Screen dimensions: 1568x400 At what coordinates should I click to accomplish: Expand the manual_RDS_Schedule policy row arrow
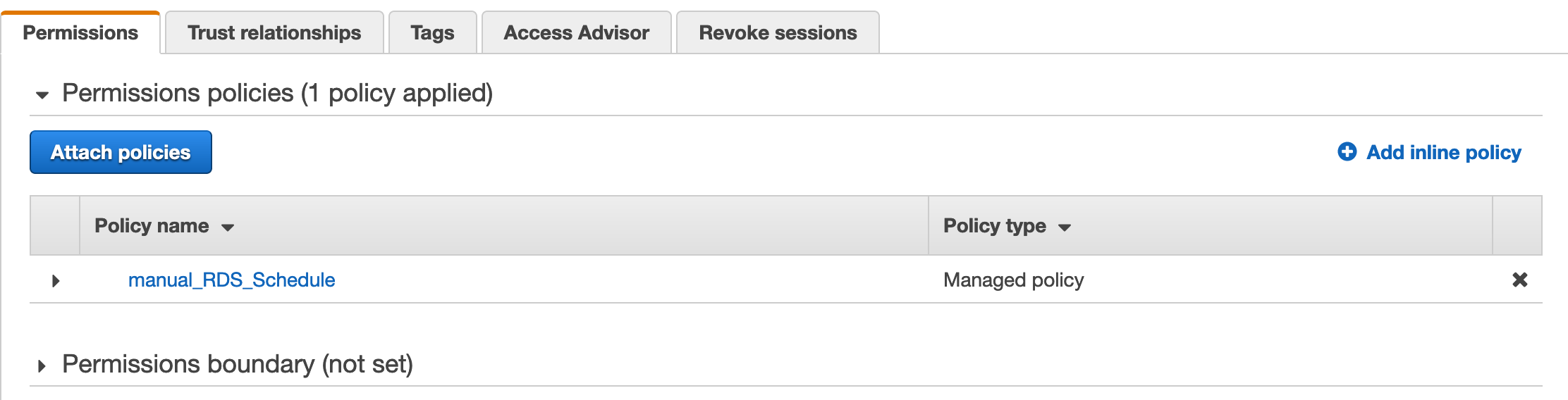[x=56, y=281]
